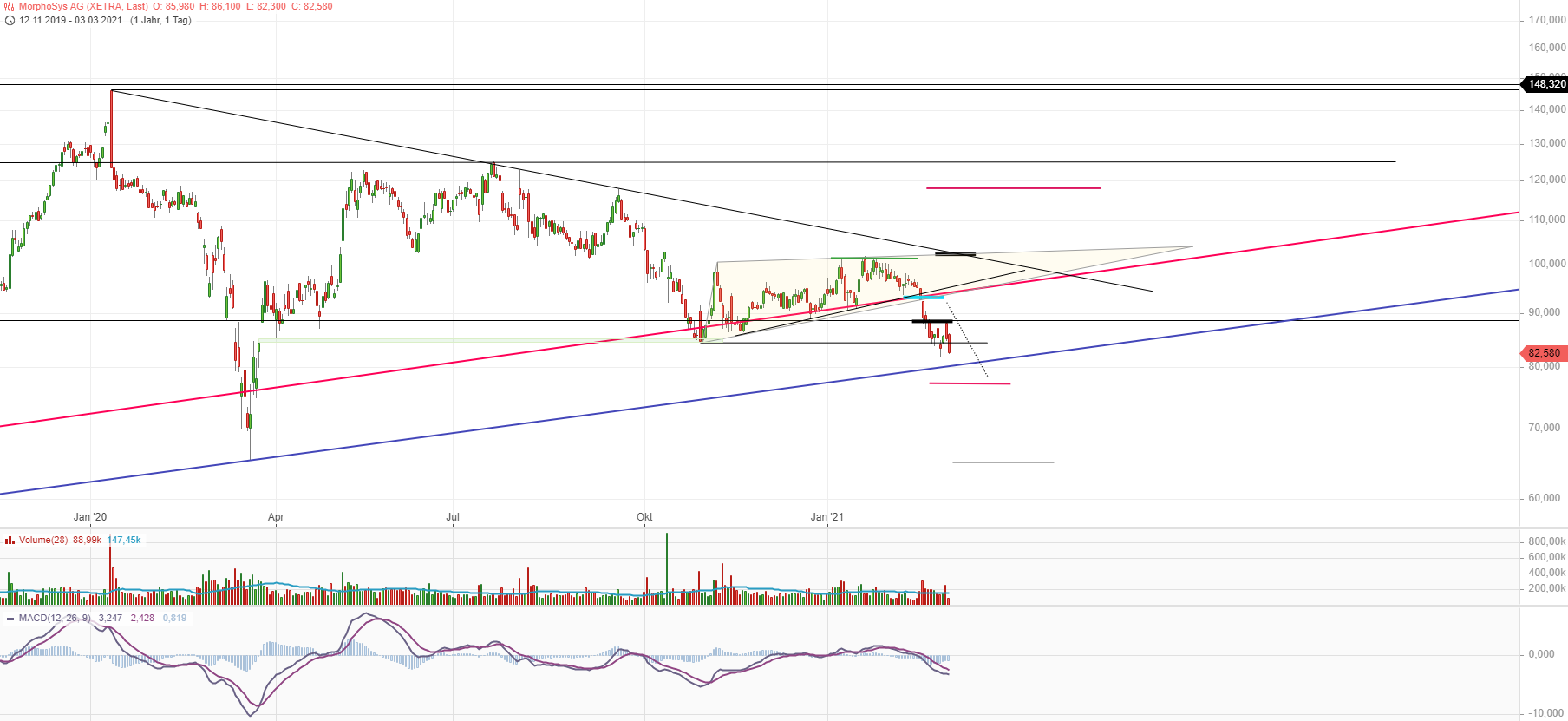Viewport: 1568px width, 721px height.
Task: Click the red 82,580 current price tag
Action: click(1544, 353)
